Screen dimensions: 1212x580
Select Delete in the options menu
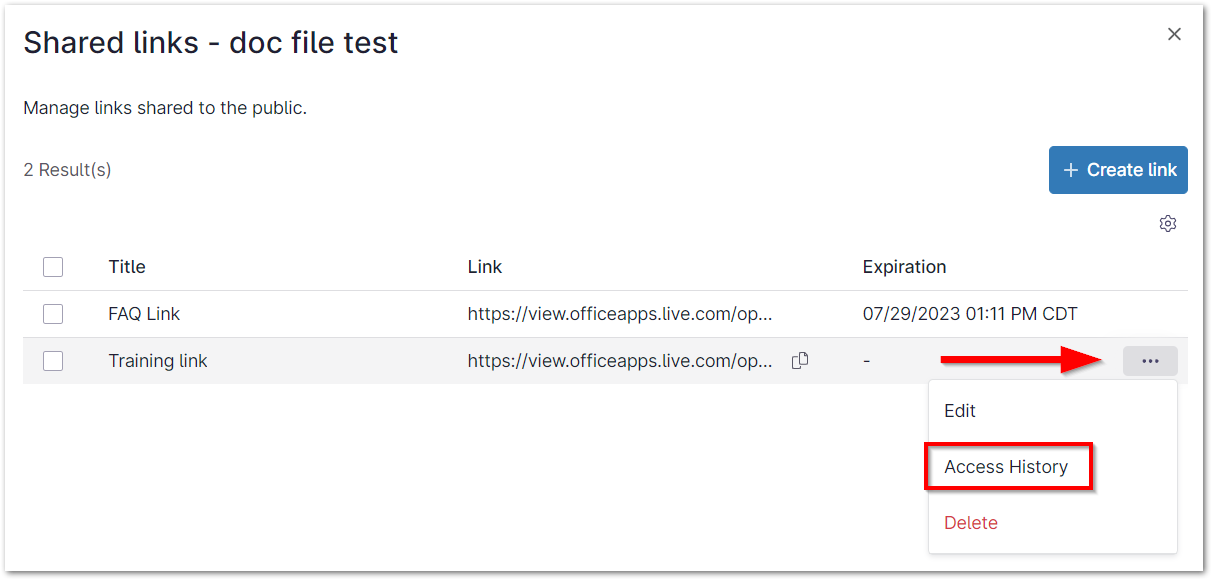point(971,523)
